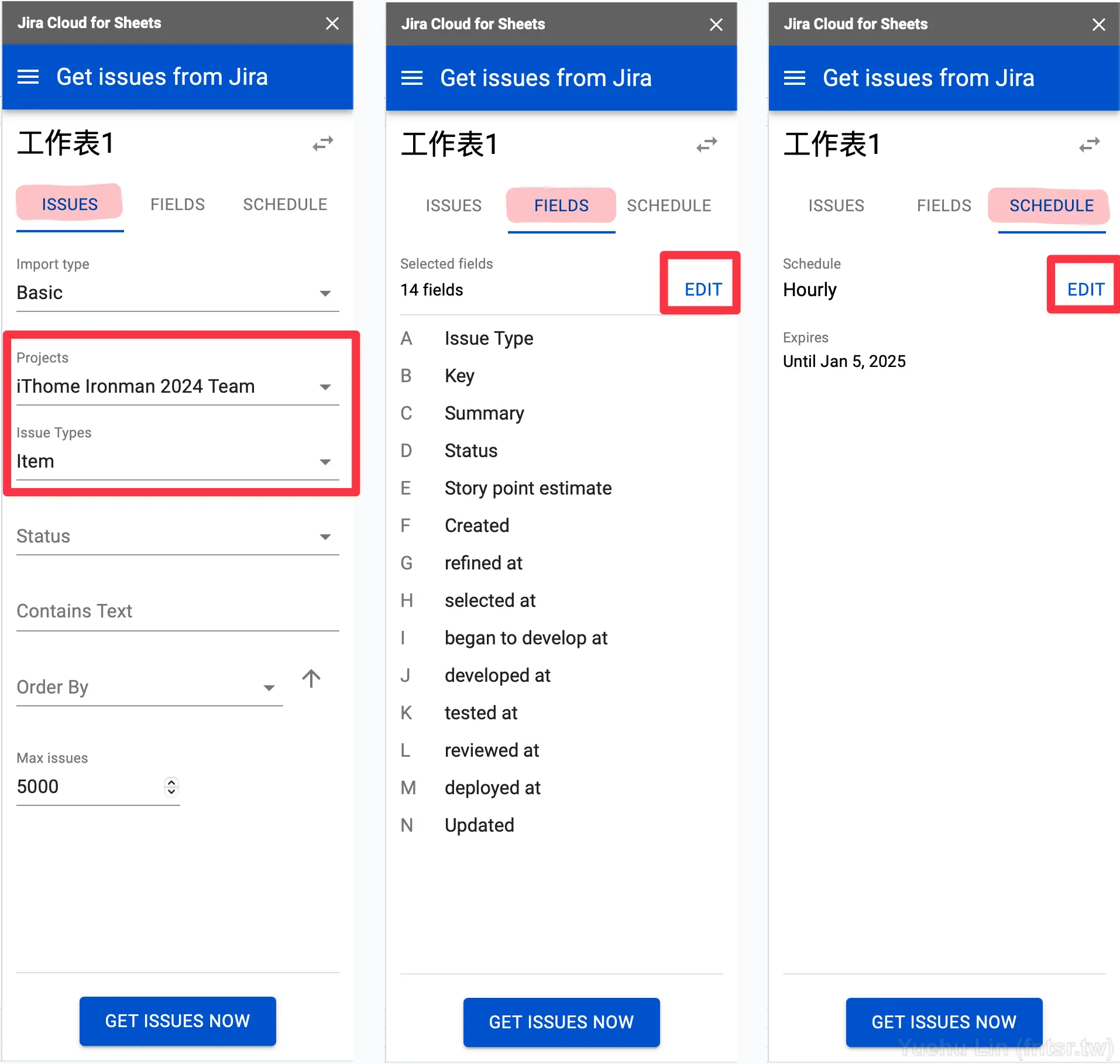
Task: Open hamburger menu in right panel
Action: tap(795, 78)
